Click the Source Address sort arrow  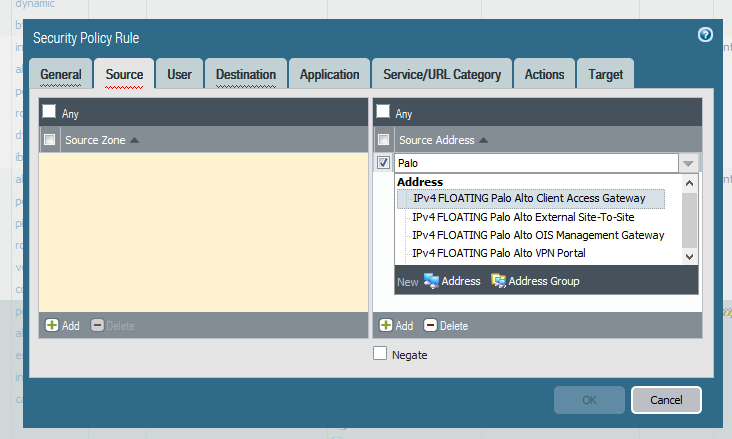(483, 141)
